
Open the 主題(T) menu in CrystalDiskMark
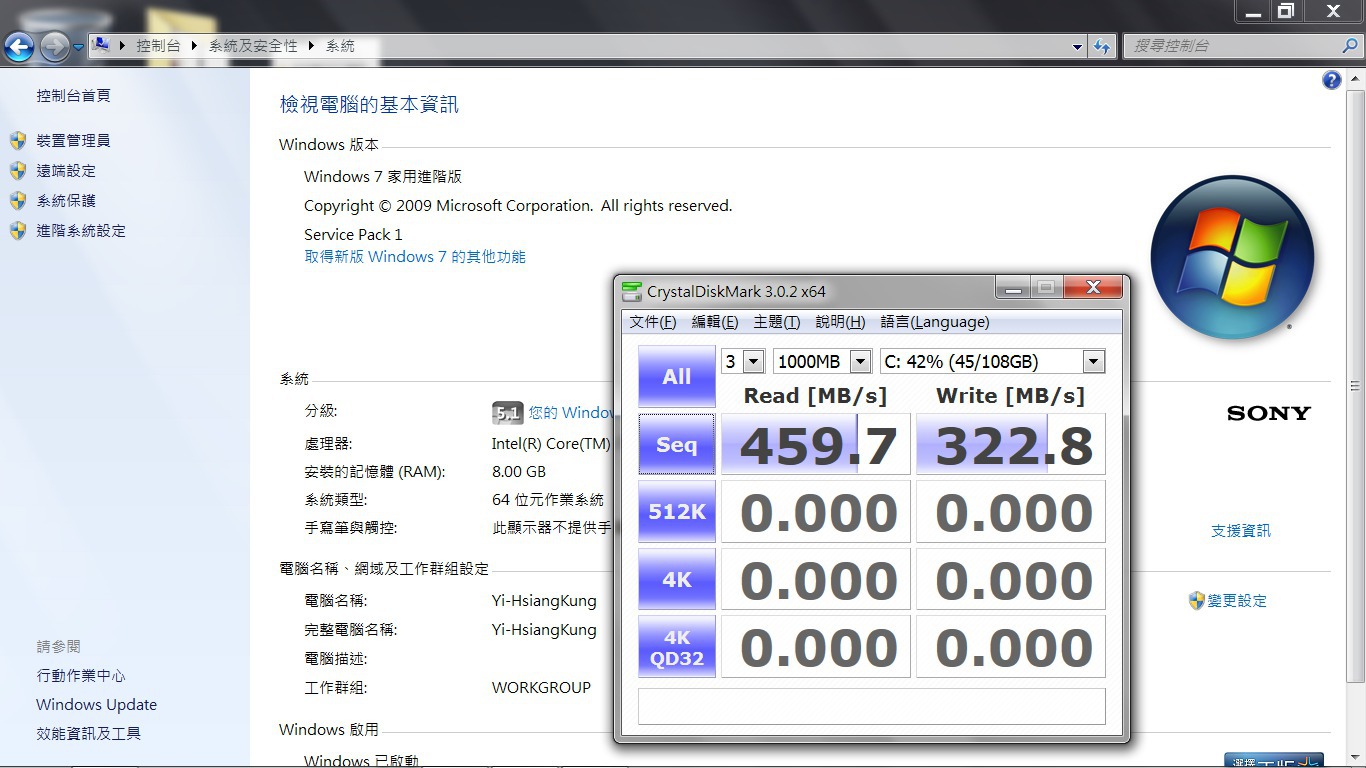[777, 322]
